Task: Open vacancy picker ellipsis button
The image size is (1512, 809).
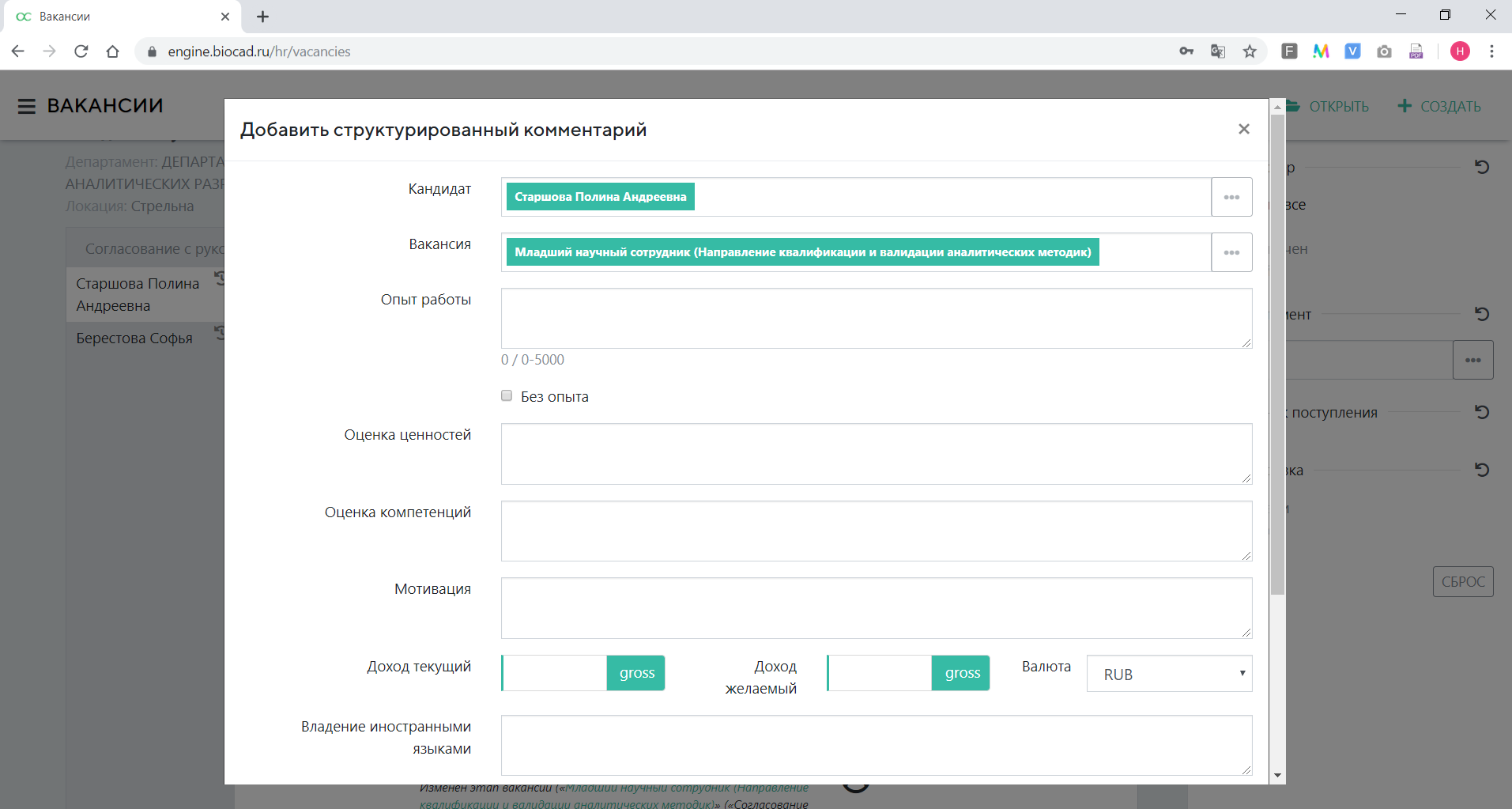Action: pos(1231,252)
